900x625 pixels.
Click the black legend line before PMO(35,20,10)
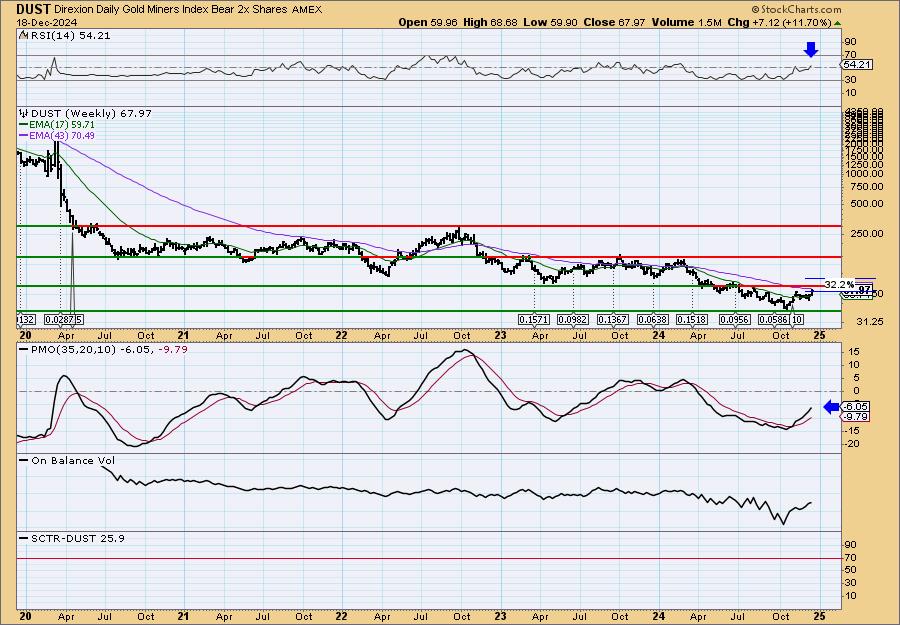(x=23, y=350)
